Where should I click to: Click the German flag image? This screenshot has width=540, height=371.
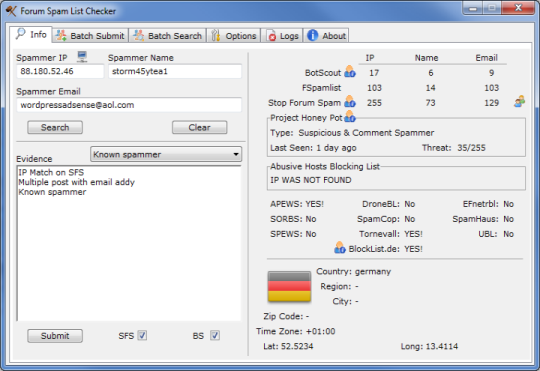(289, 287)
